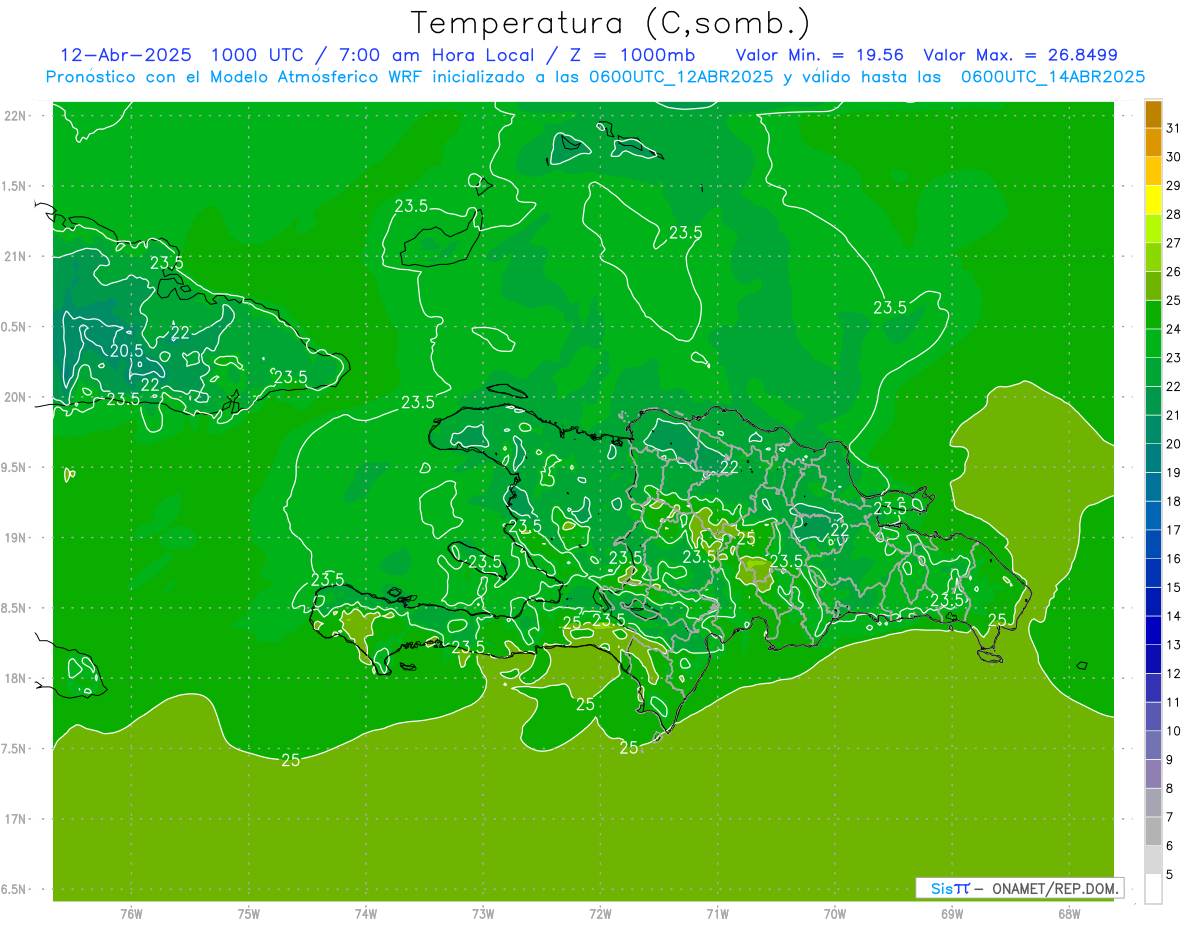Click the "19" value on the color scale
Image resolution: width=1200 pixels, height=927 pixels.
(x=1173, y=472)
